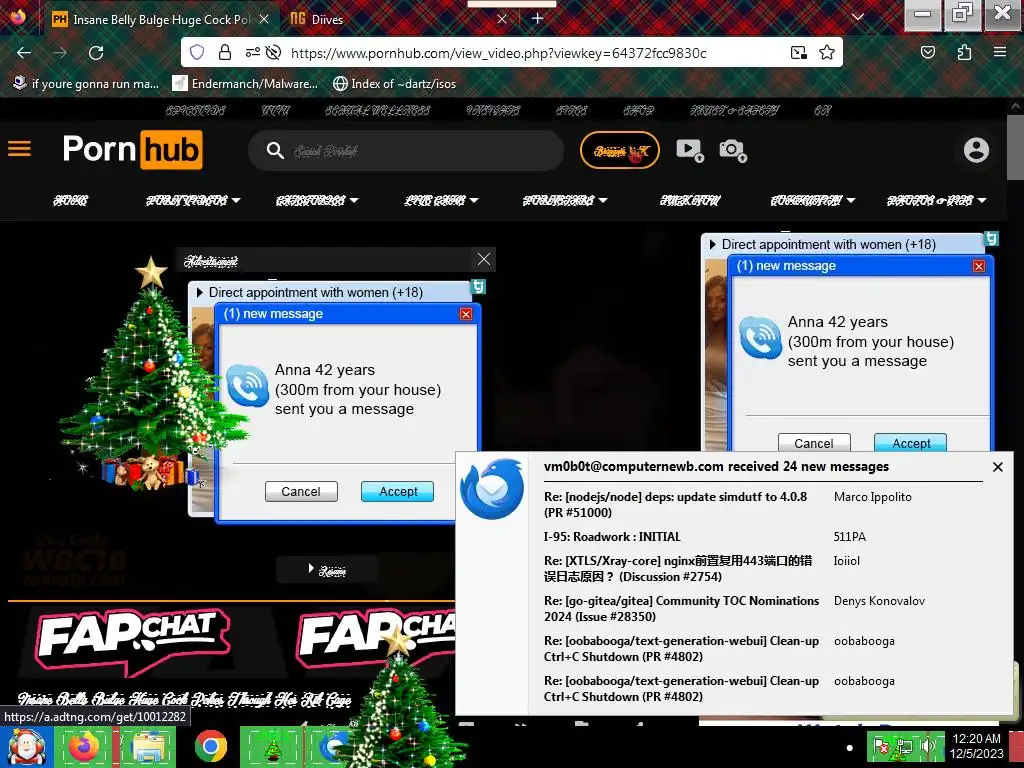Image resolution: width=1024 pixels, height=768 pixels.
Task: Expand the Live Cams navigation dropdown arrow
Action: pyautogui.click(x=474, y=200)
